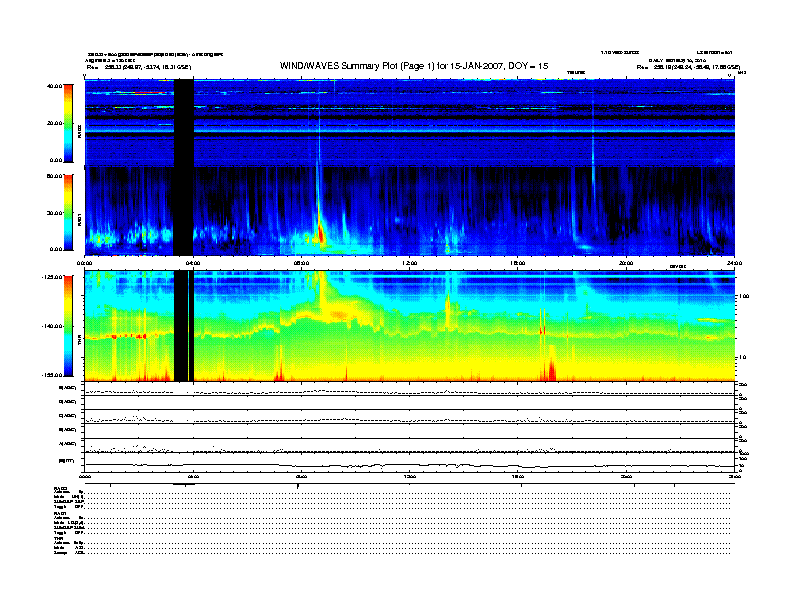Click the 30.00 label on RAD1 scale
792x612 pixels.
coord(55,213)
